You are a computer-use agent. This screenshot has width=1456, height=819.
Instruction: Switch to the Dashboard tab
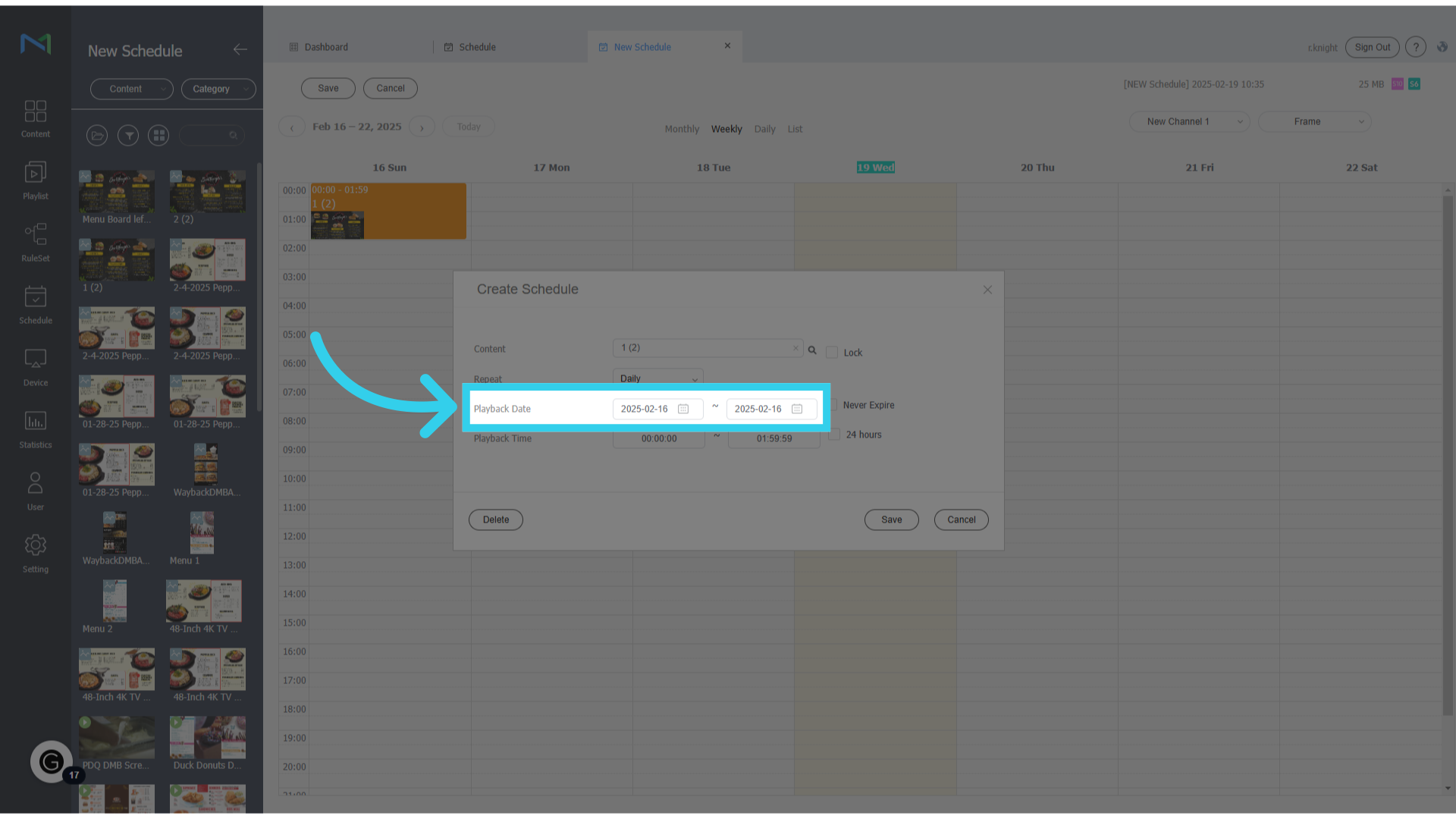tap(325, 46)
